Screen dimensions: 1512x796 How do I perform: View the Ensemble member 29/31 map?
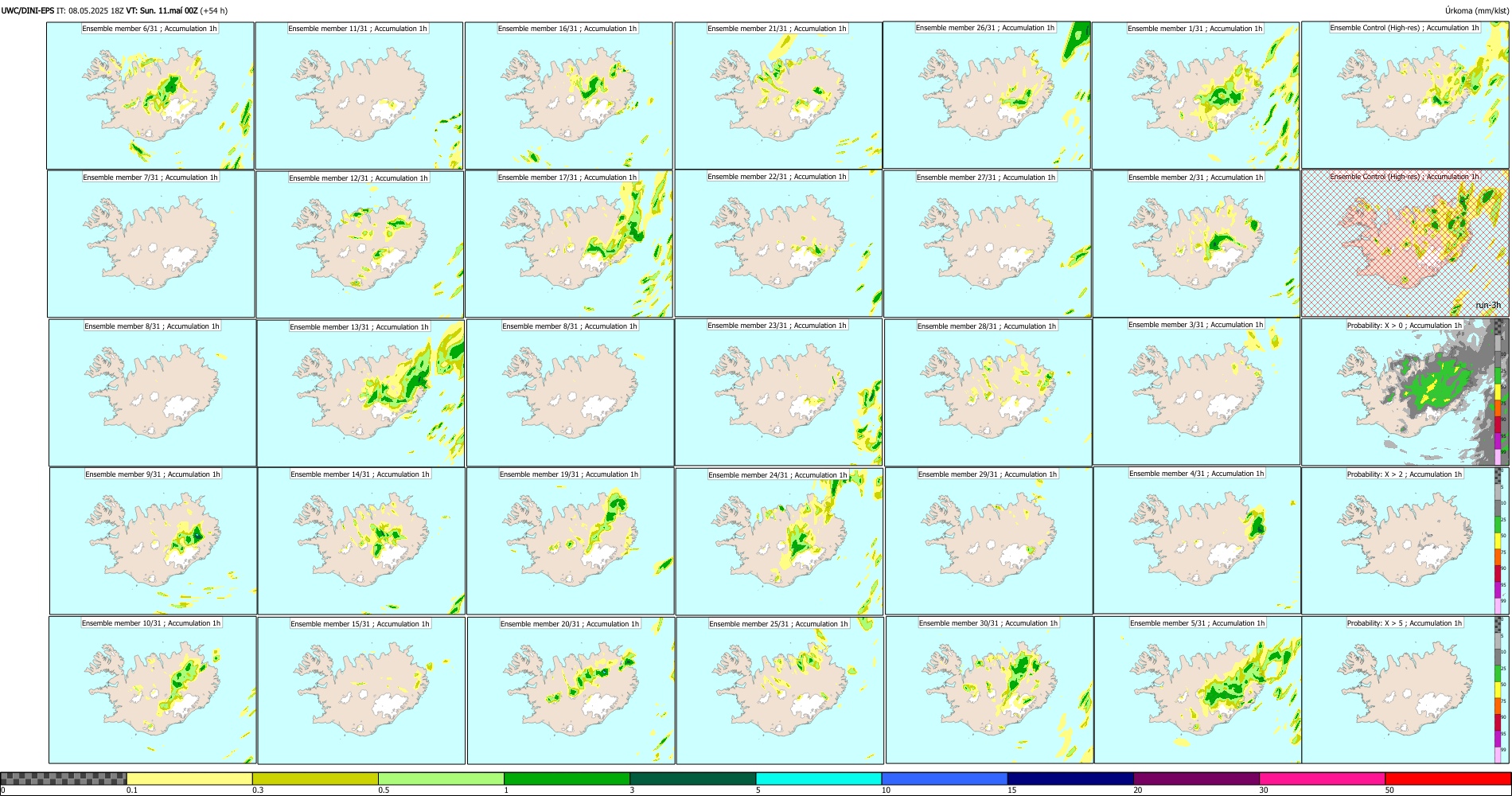989,541
